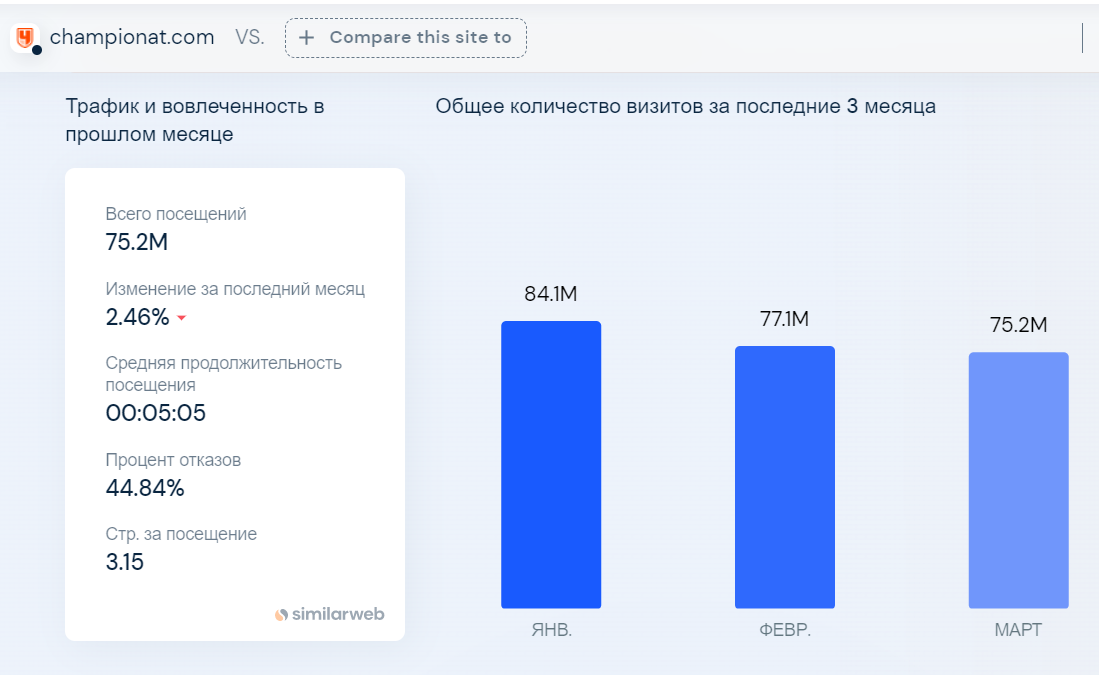Select the March 75.2M bar
The height and width of the screenshot is (675, 1099).
coord(1018,479)
